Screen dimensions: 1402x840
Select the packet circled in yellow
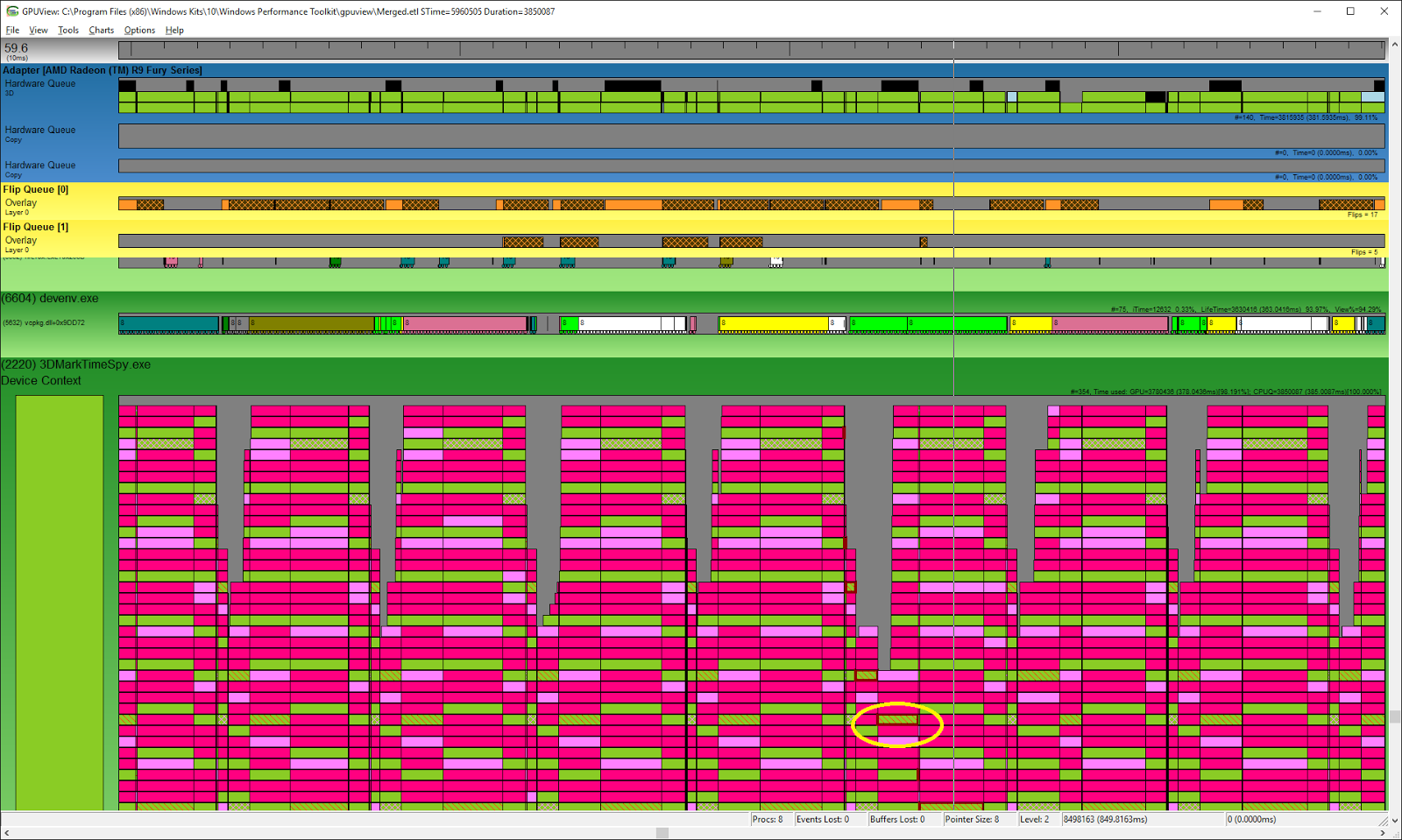point(897,720)
